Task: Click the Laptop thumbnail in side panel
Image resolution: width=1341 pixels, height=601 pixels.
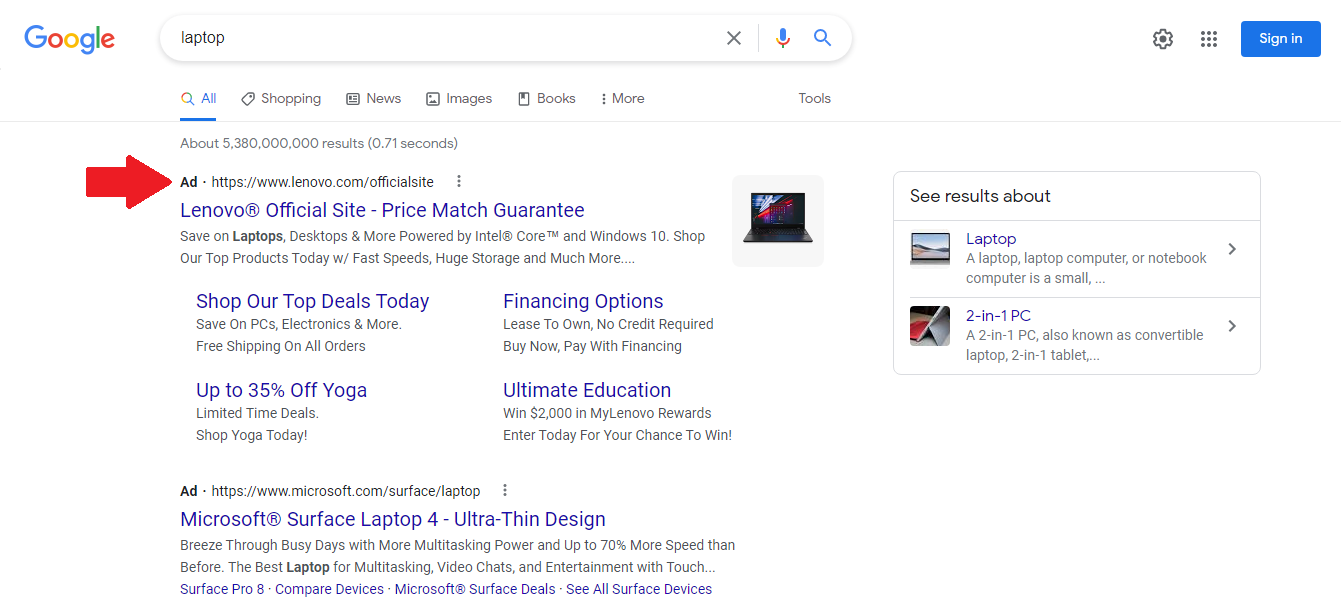Action: [930, 249]
